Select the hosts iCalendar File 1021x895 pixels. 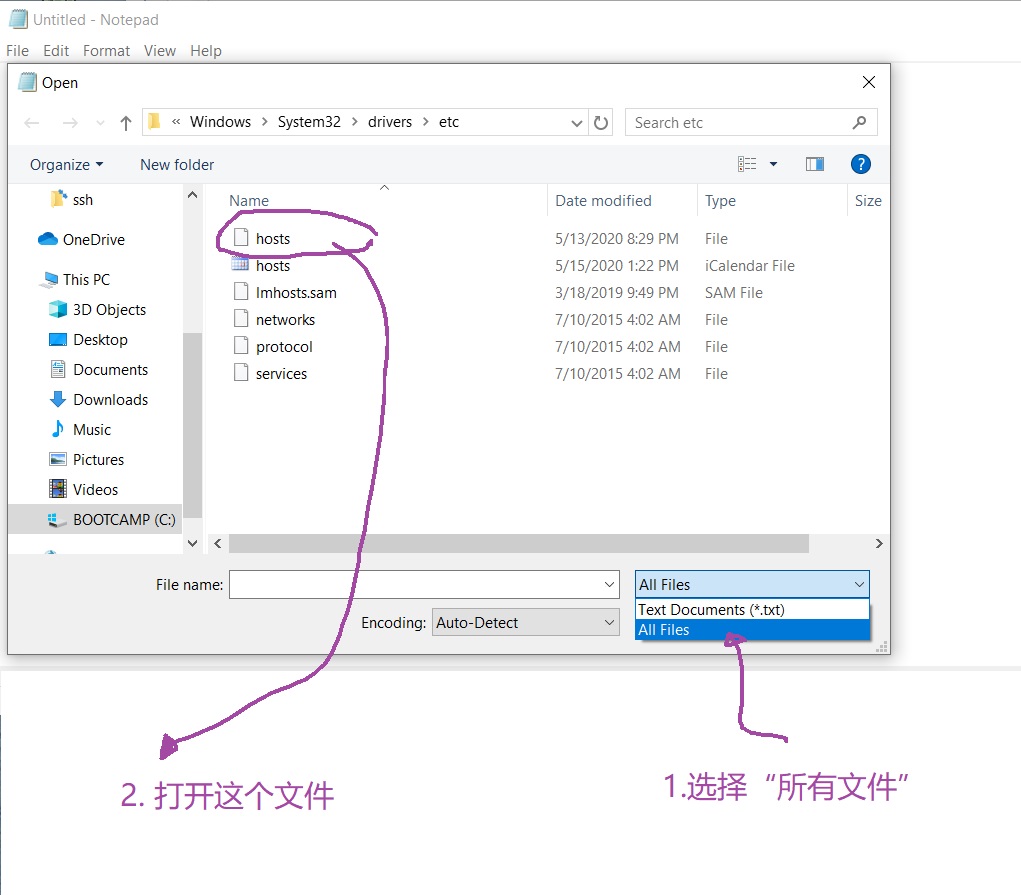pyautogui.click(x=272, y=266)
